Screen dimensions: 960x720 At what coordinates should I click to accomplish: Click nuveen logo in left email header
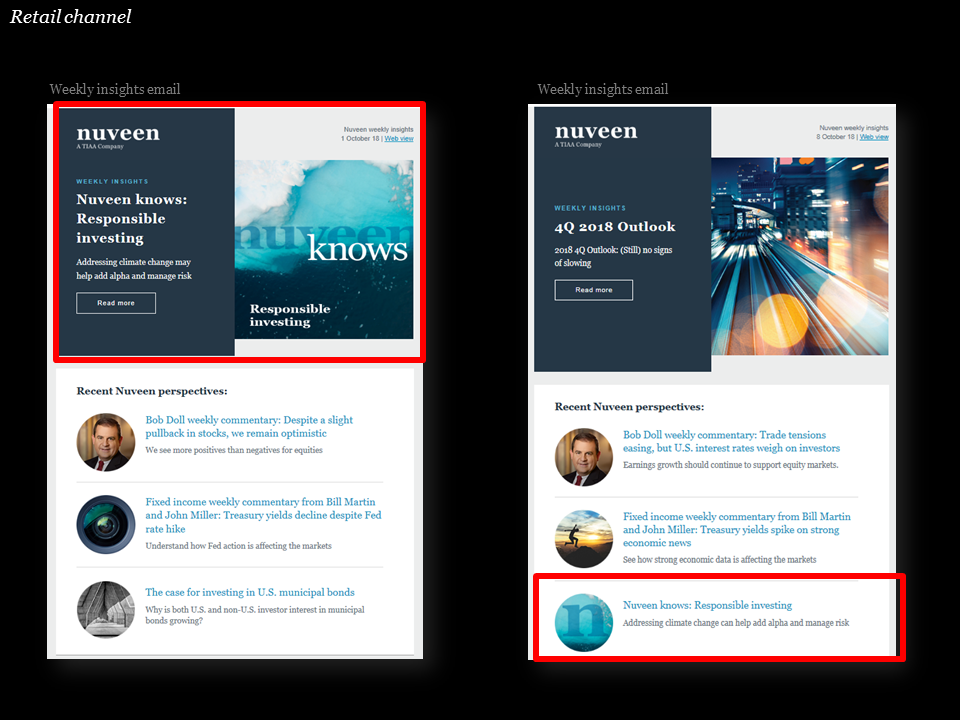(118, 136)
